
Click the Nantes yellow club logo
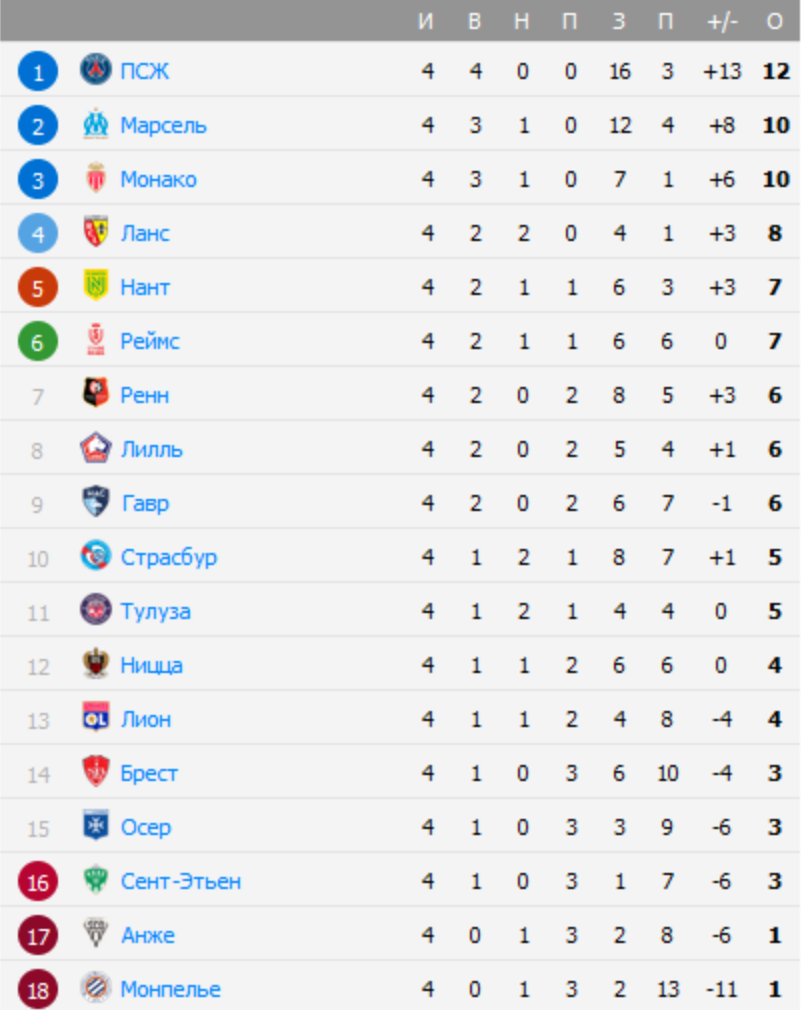(x=96, y=287)
